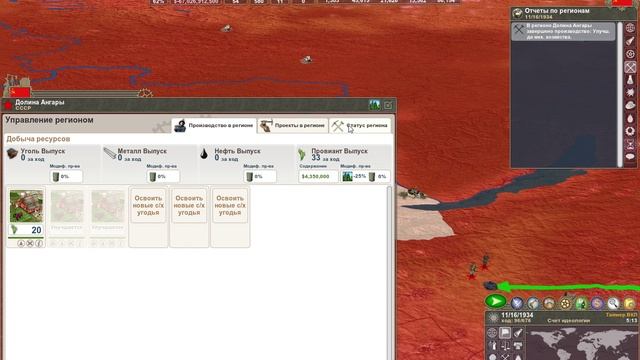Image resolution: width=640 pixels, height=360 pixels.
Task: Select the globe map filter in the minimap panel
Action: 492,333
